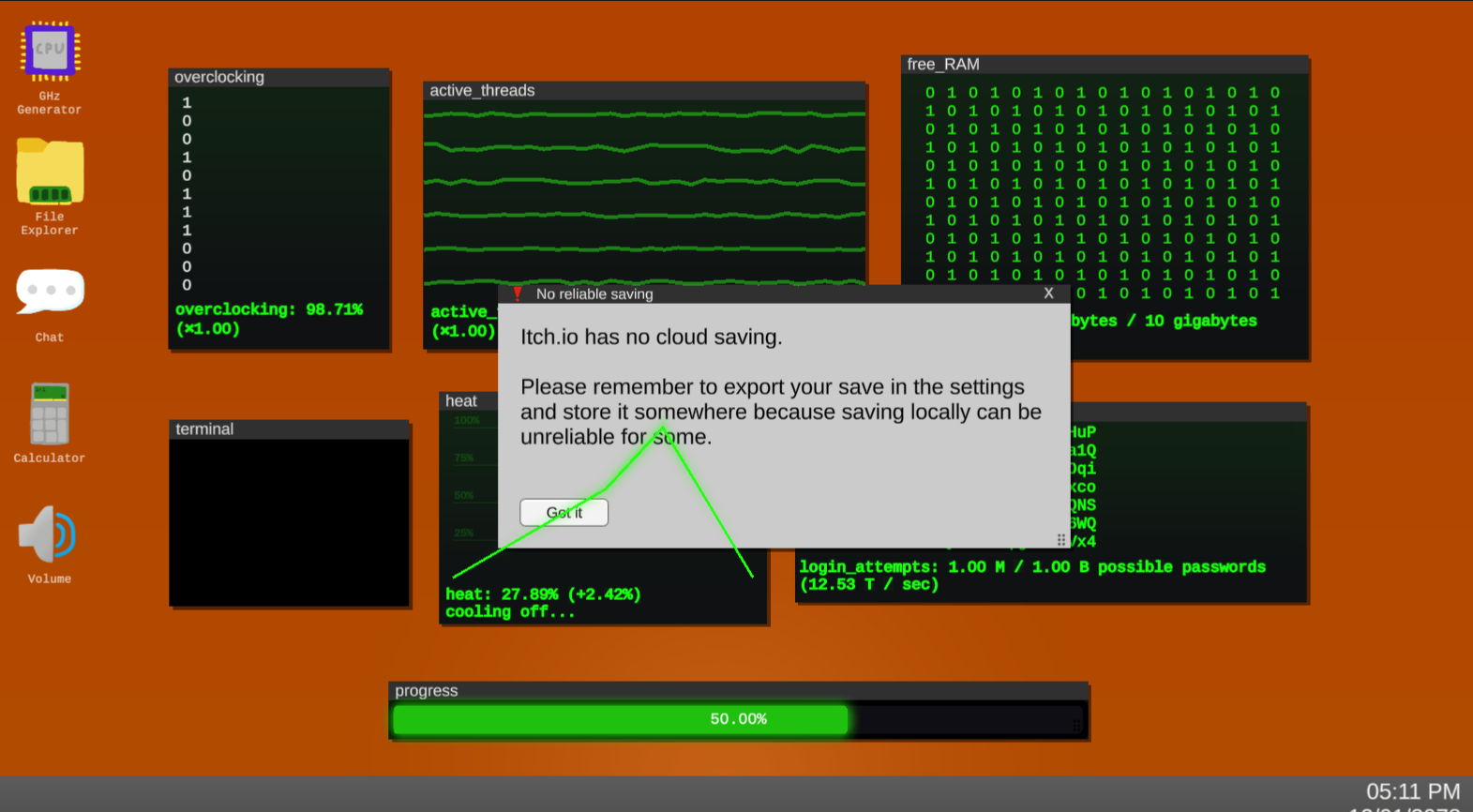The width and height of the screenshot is (1473, 812).
Task: Click the 05:11 PM taskbar clock
Action: 1413,791
